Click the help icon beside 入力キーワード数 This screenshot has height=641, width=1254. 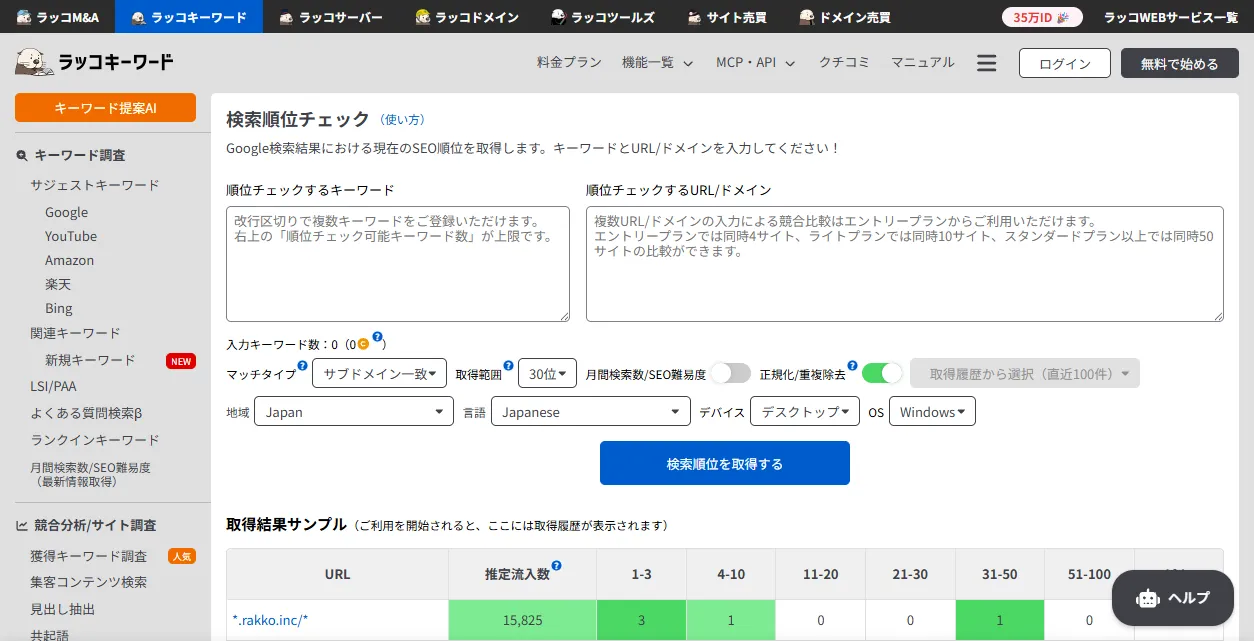coord(378,337)
